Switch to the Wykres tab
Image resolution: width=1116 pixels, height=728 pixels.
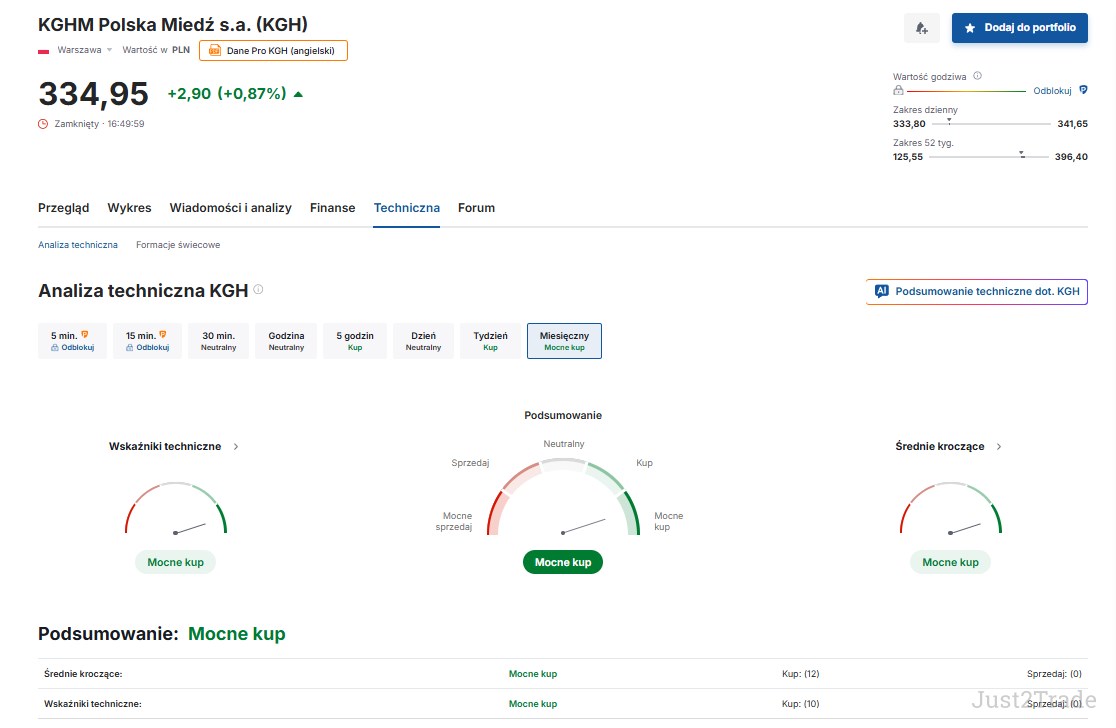coord(130,208)
